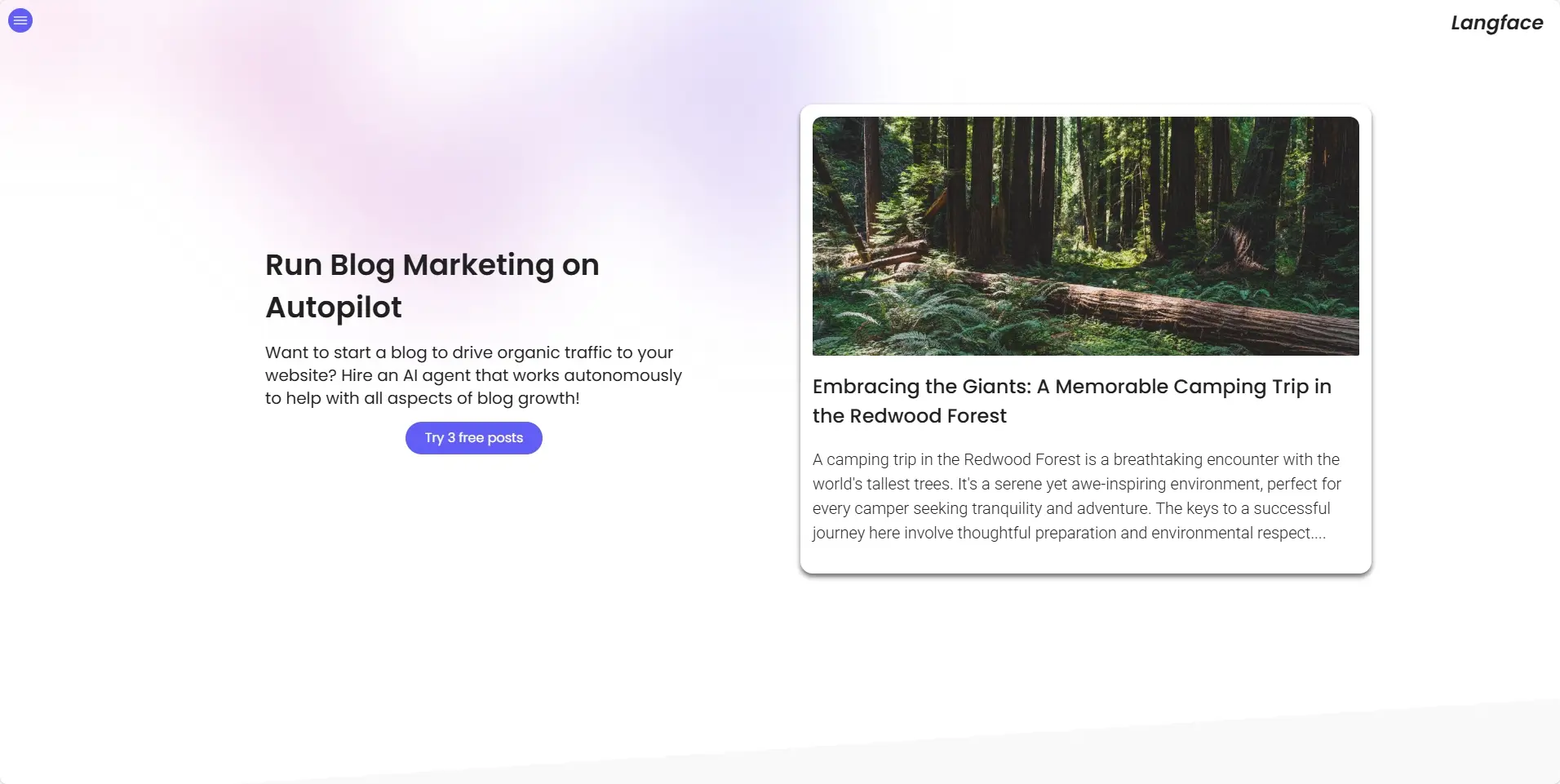The width and height of the screenshot is (1560, 784).
Task: Click the Try 3 free posts button
Action: [474, 438]
